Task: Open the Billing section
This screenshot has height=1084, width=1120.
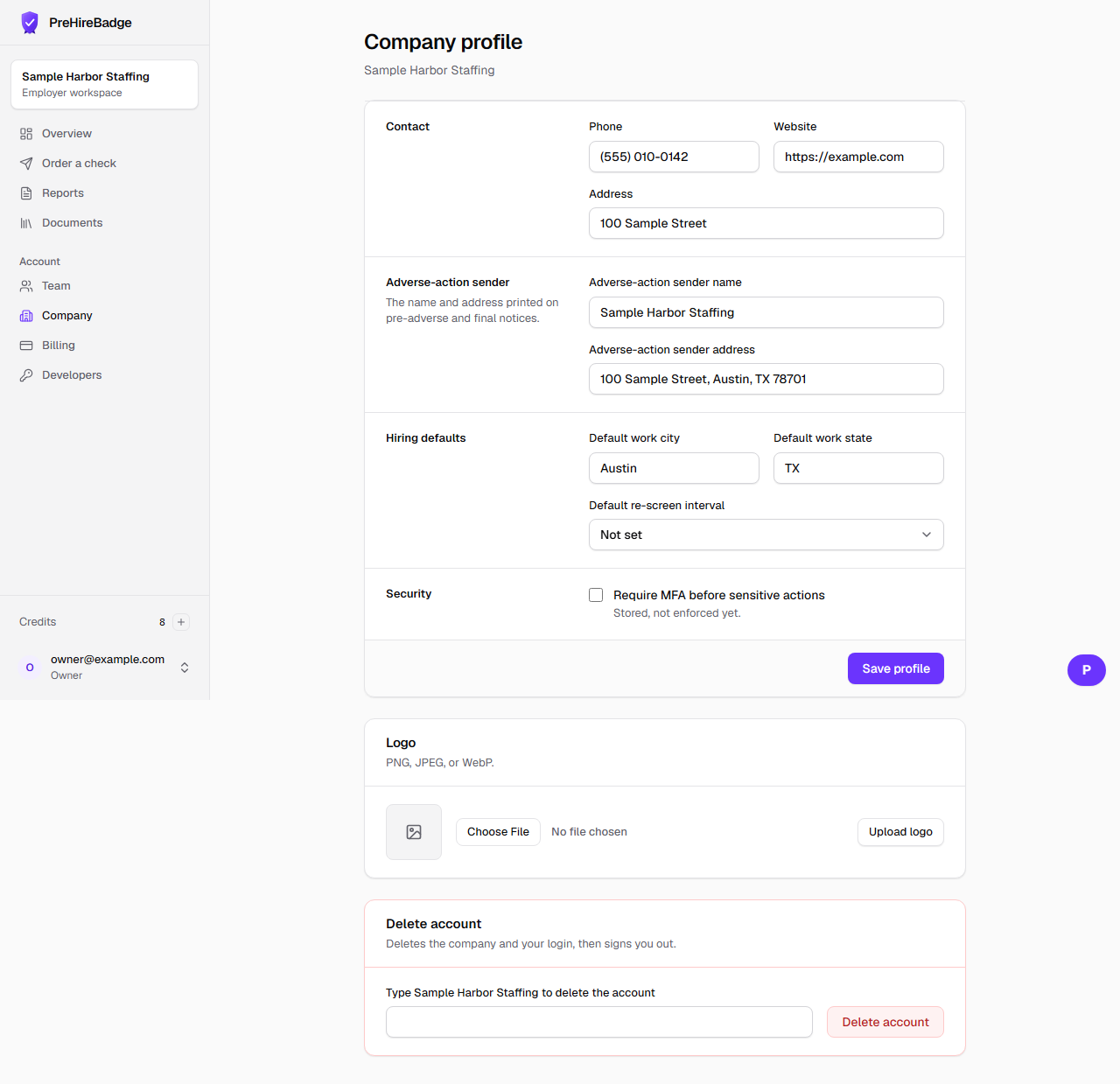Action: point(105,346)
